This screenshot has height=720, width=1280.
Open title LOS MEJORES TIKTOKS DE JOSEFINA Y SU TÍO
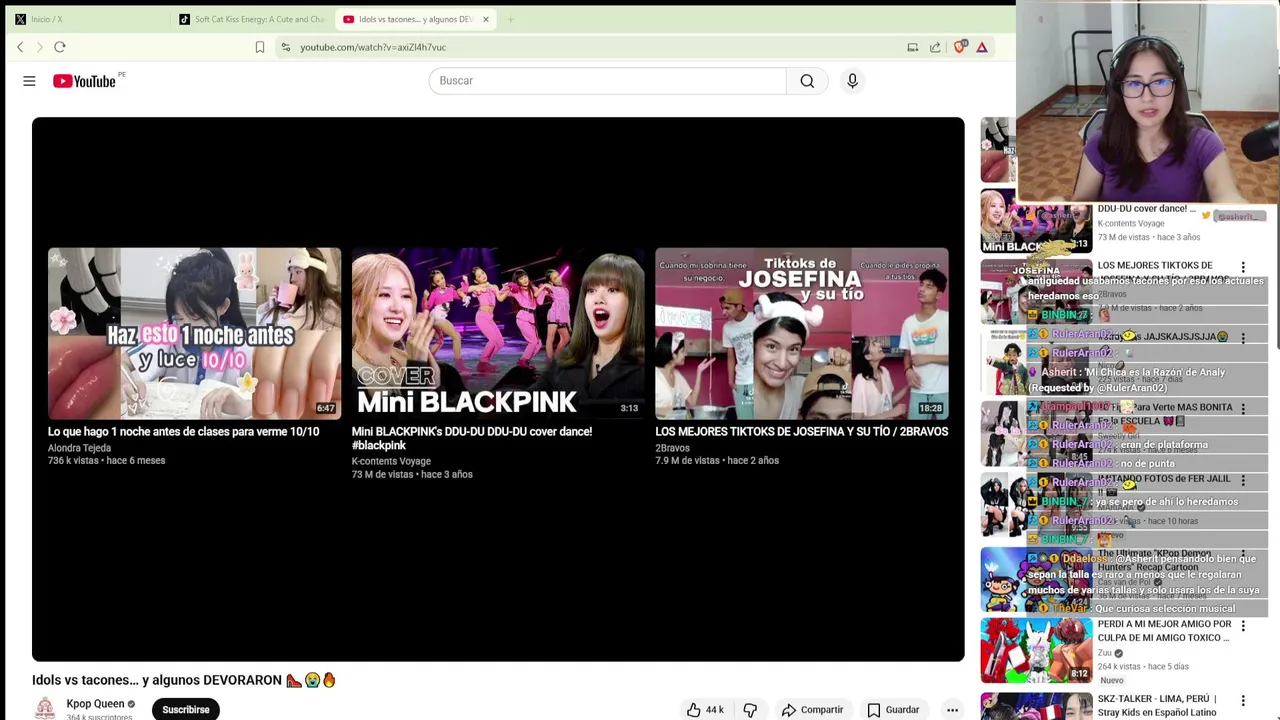point(802,432)
